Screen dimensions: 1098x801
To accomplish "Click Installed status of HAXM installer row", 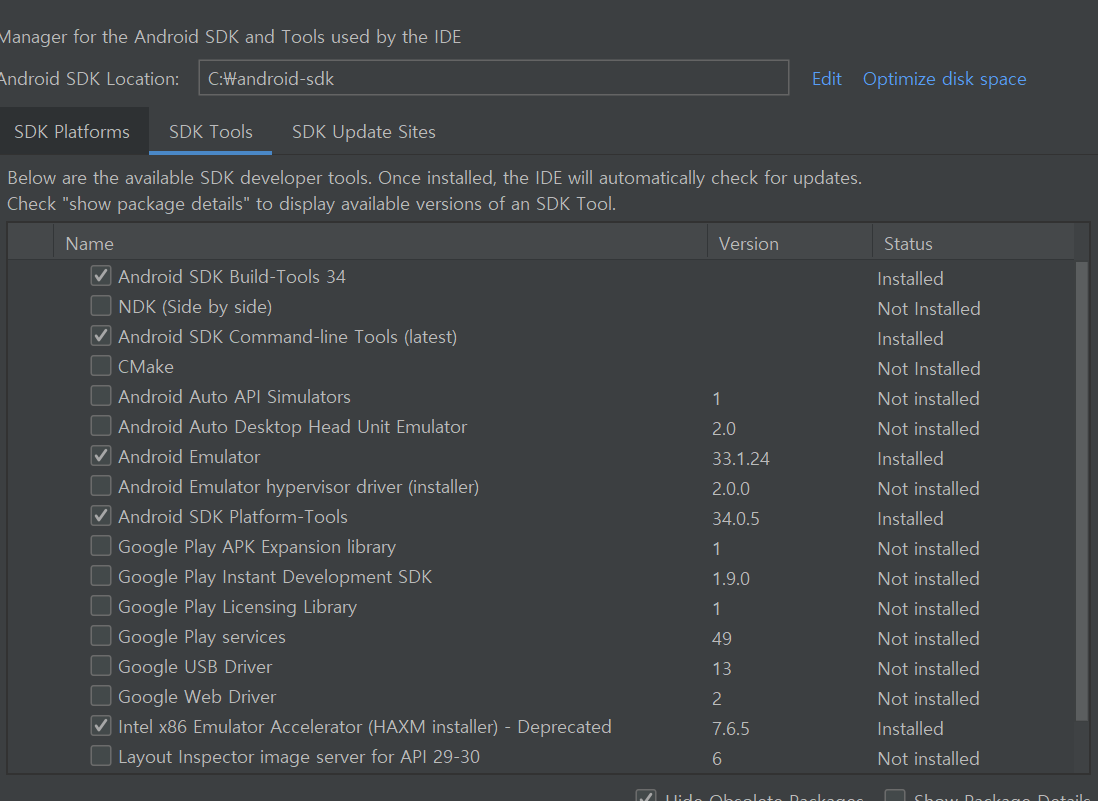I will (910, 729).
